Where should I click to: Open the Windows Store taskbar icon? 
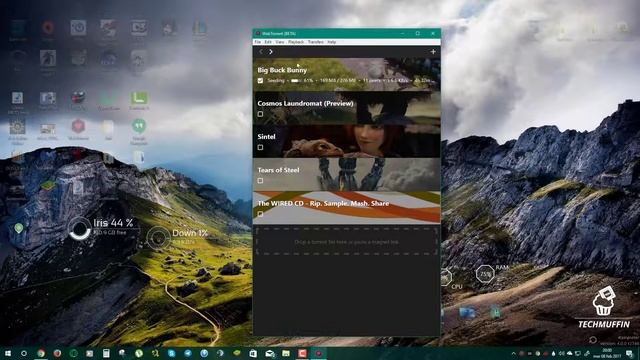pyautogui.click(x=253, y=353)
